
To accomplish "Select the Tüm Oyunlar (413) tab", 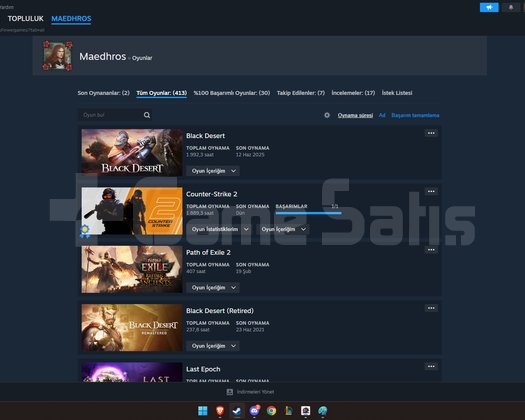I will [161, 93].
